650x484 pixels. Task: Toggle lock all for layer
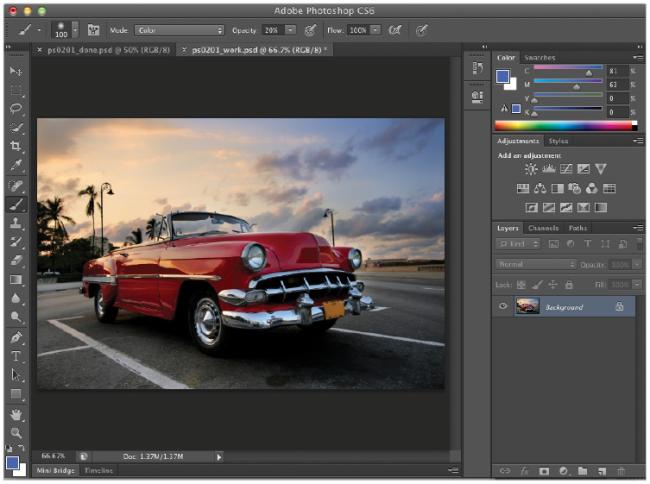[569, 285]
